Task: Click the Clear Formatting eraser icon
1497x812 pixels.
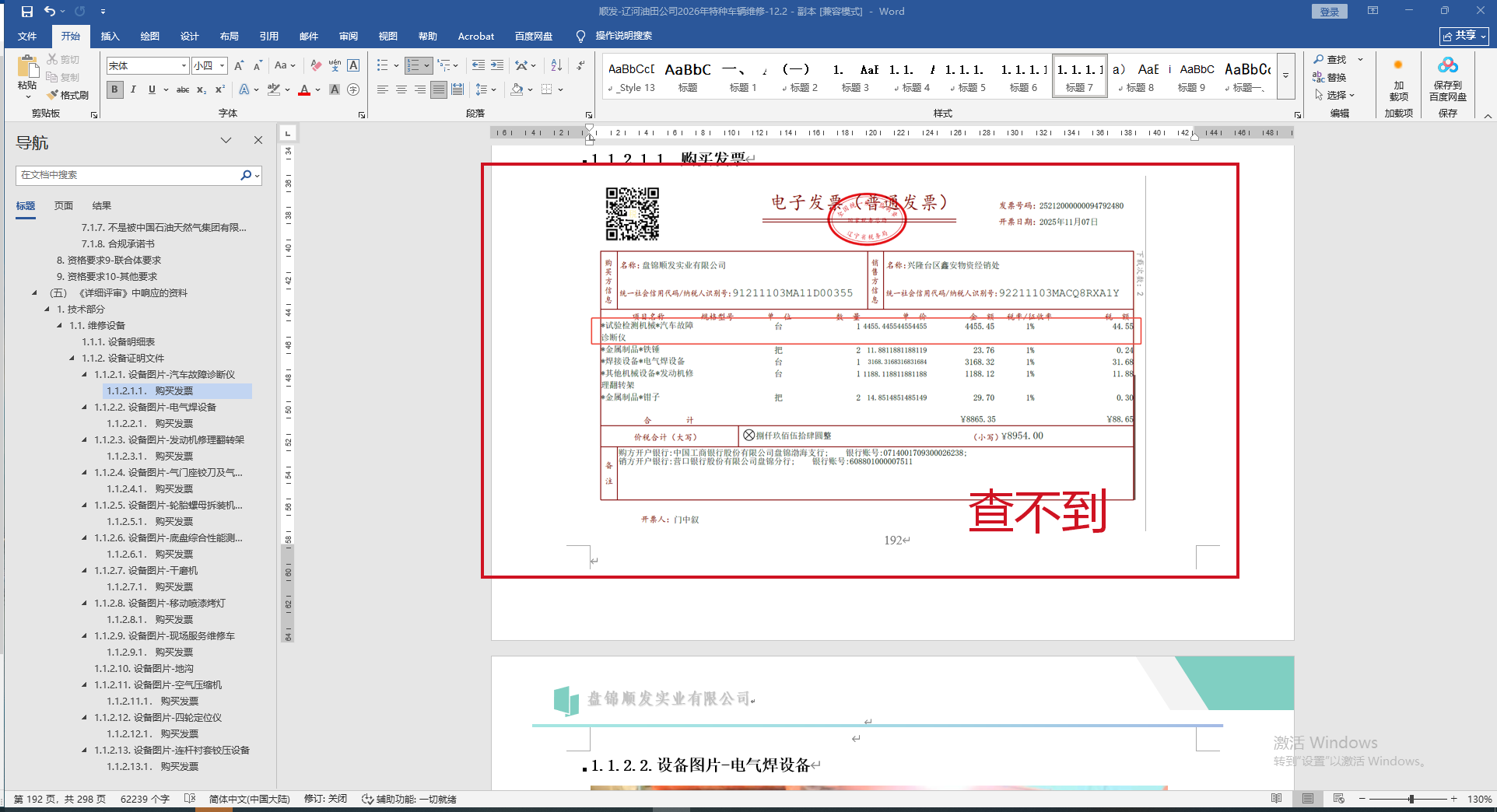Action: click(x=316, y=66)
